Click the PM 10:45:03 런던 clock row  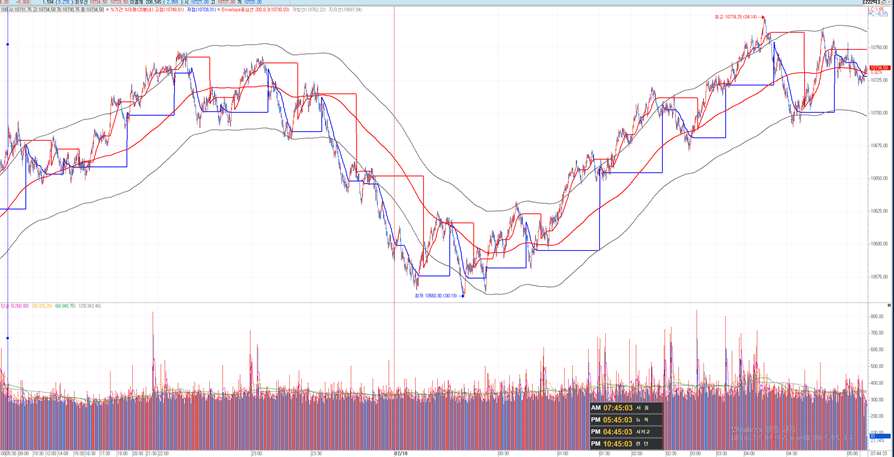click(627, 443)
